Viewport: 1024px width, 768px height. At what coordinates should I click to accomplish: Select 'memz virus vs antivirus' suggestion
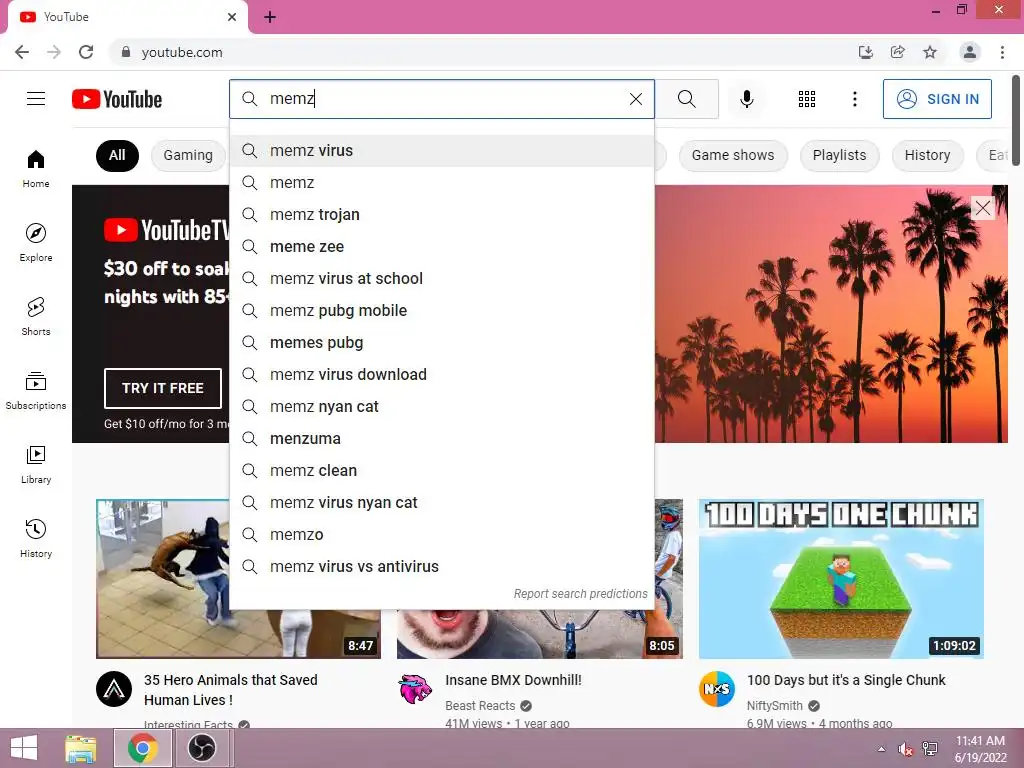pos(442,567)
